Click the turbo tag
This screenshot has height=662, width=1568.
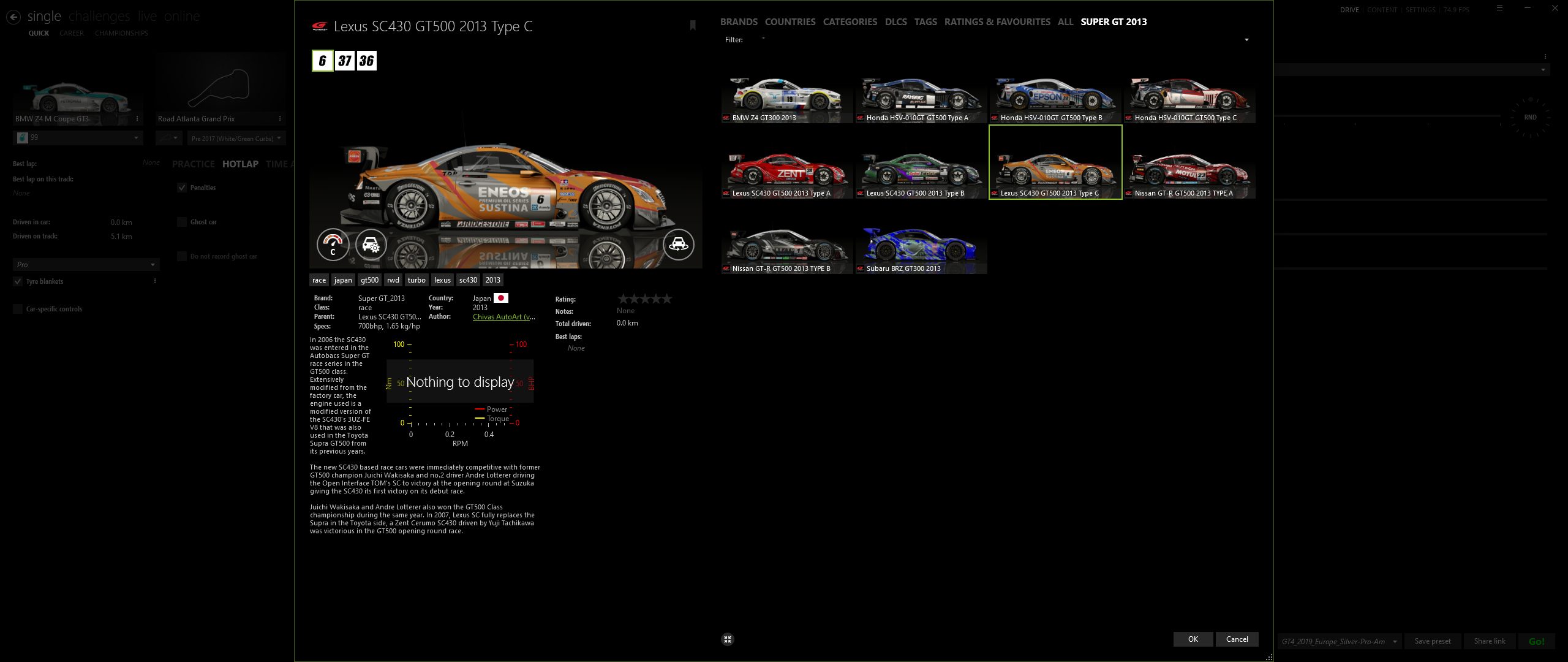417,280
